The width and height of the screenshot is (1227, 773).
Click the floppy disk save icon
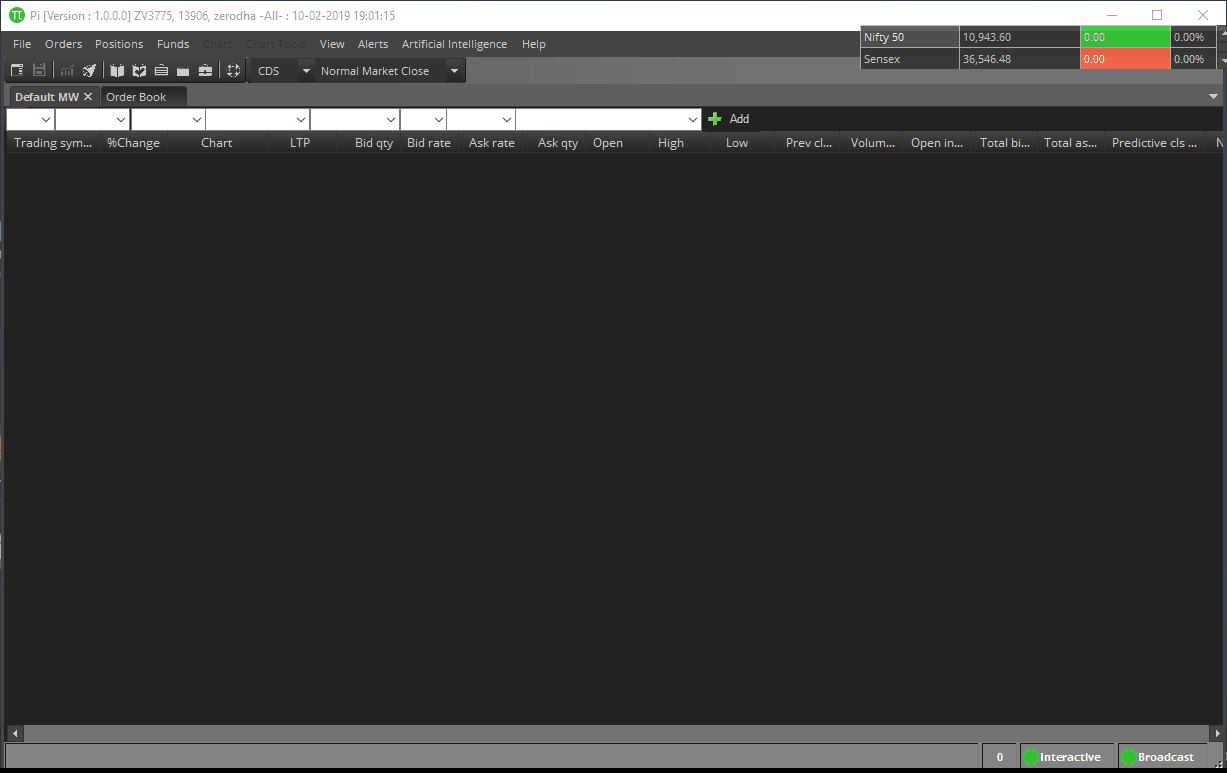click(x=39, y=71)
